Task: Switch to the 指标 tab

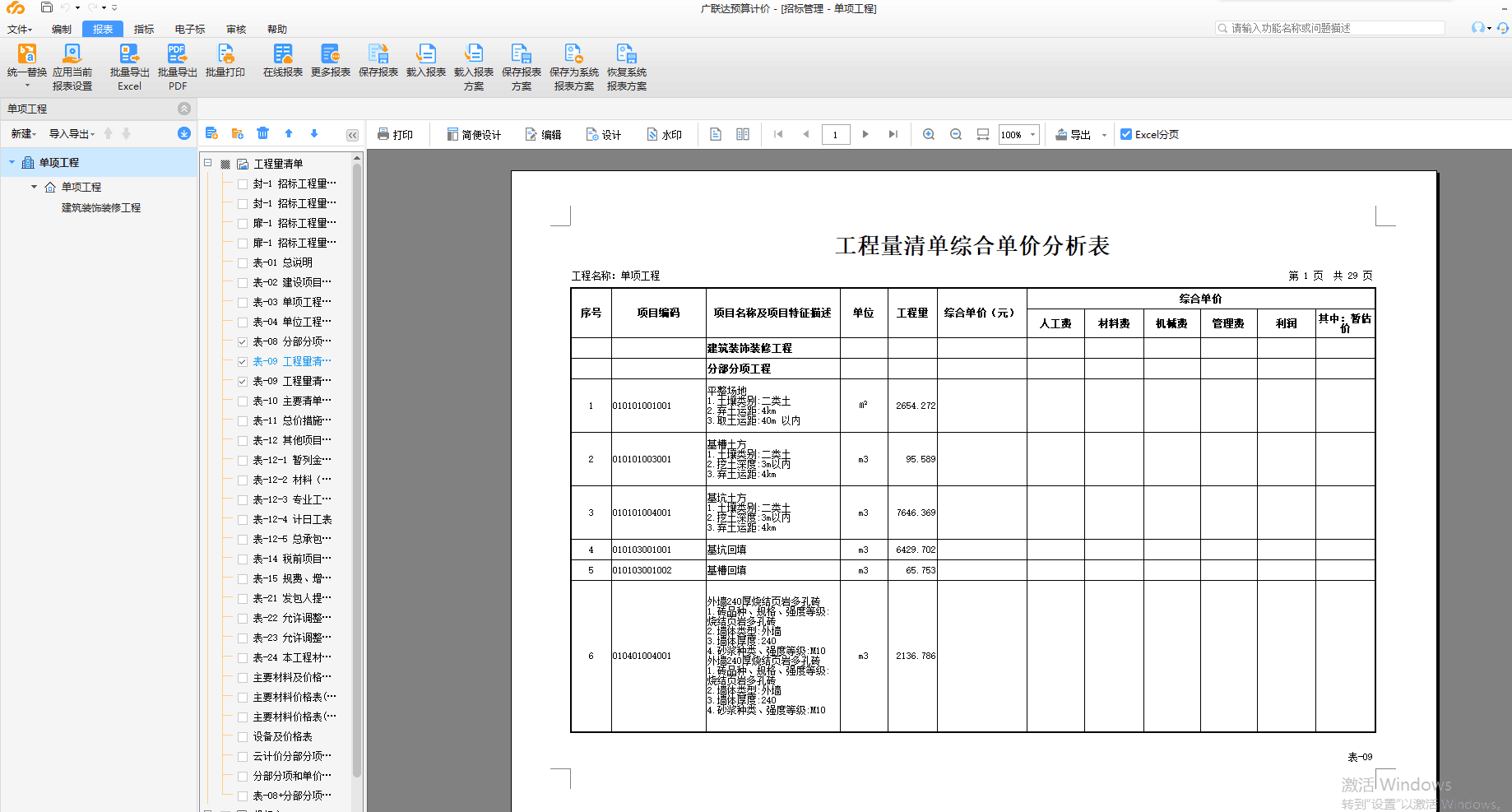Action: 144,29
